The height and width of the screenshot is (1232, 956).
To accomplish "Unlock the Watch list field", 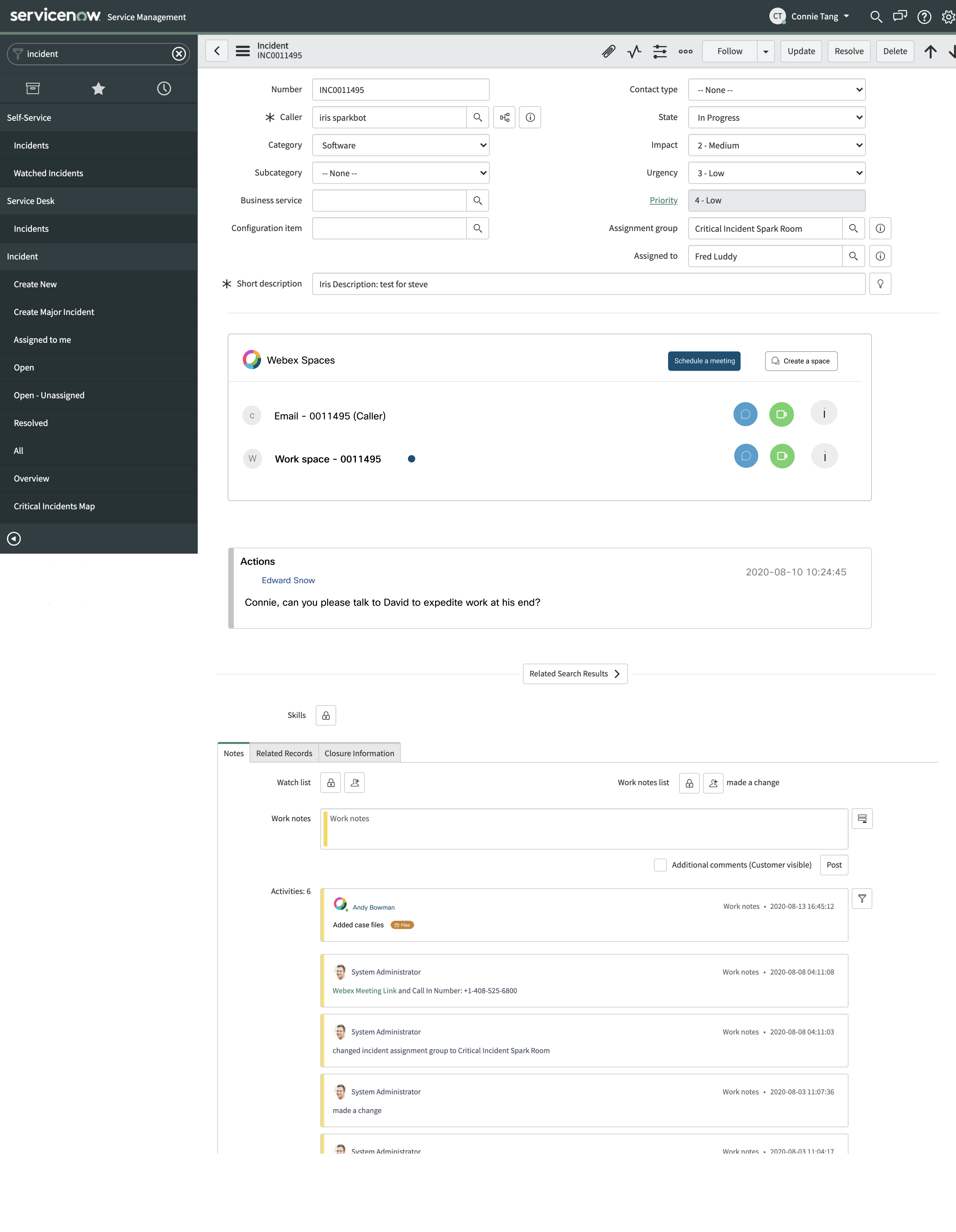I will pyautogui.click(x=331, y=782).
